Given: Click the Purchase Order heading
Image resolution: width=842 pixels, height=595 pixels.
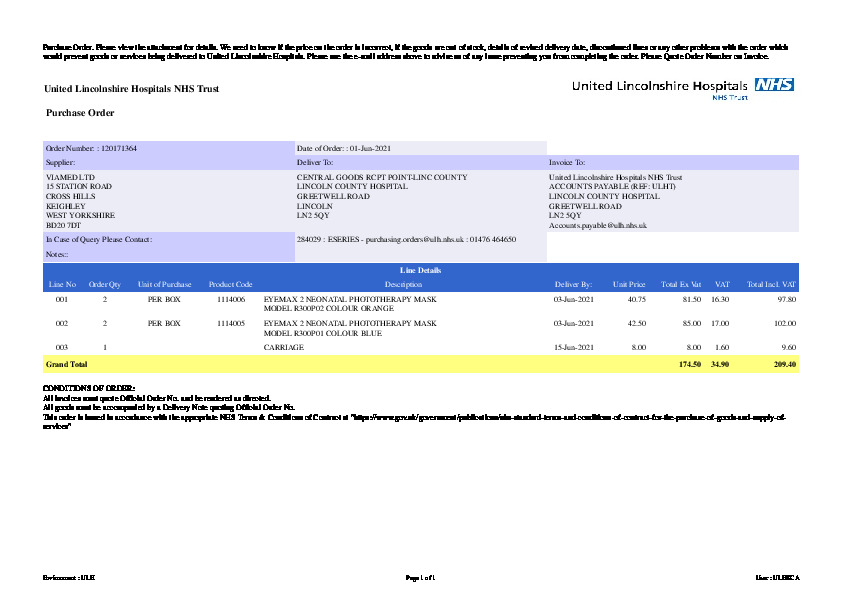Looking at the screenshot, I should click(81, 113).
